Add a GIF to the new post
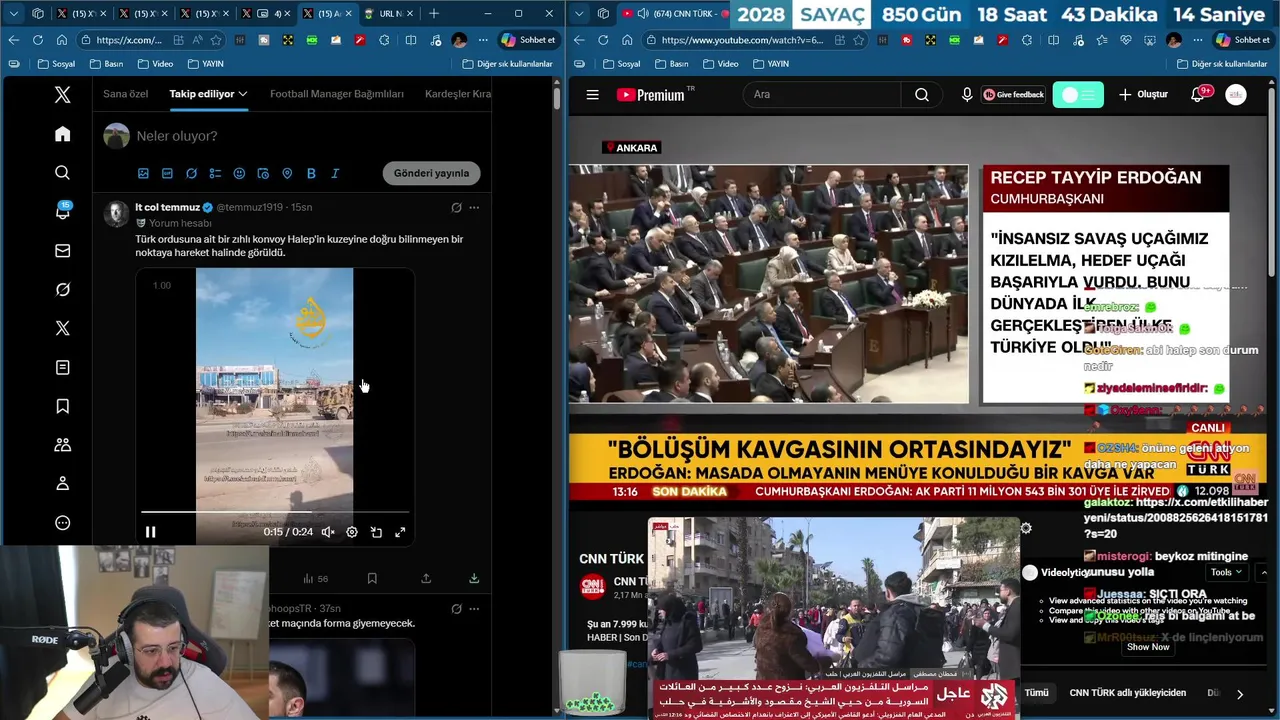This screenshot has height=720, width=1280. pyautogui.click(x=167, y=173)
